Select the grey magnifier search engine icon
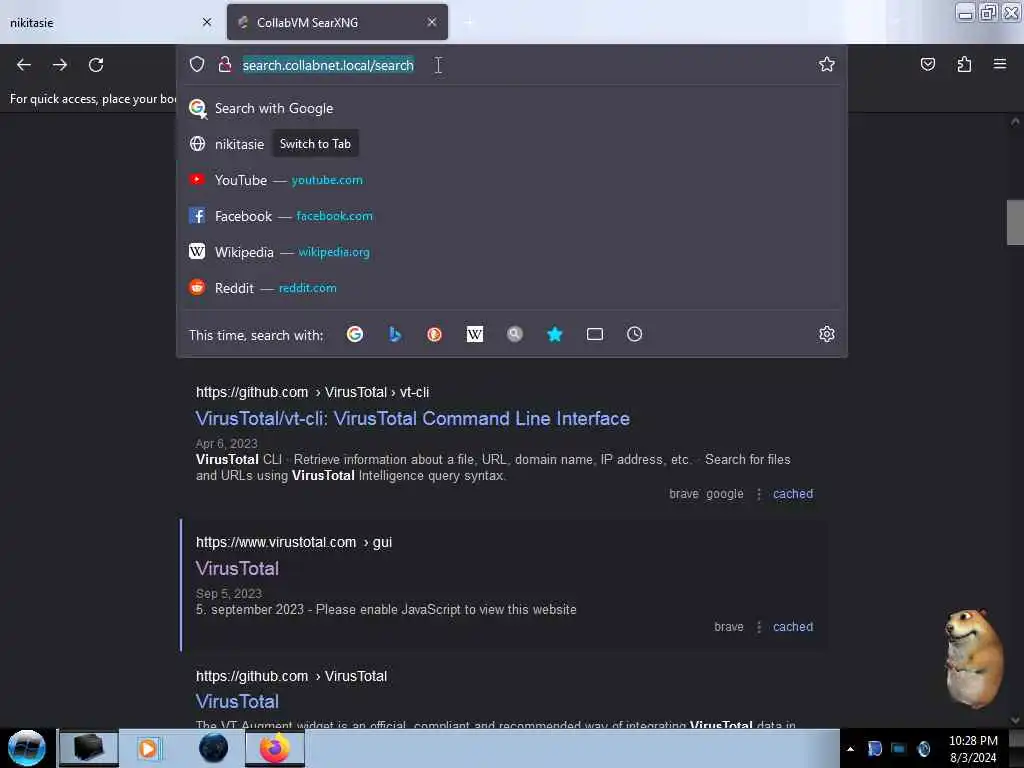The width and height of the screenshot is (1024, 768). (515, 334)
